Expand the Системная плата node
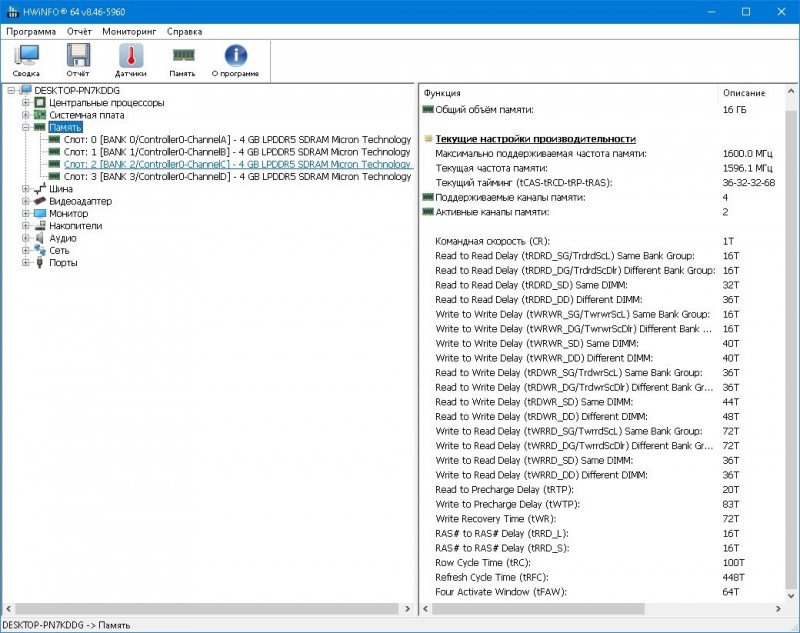Viewport: 800px width, 633px height. [26, 115]
